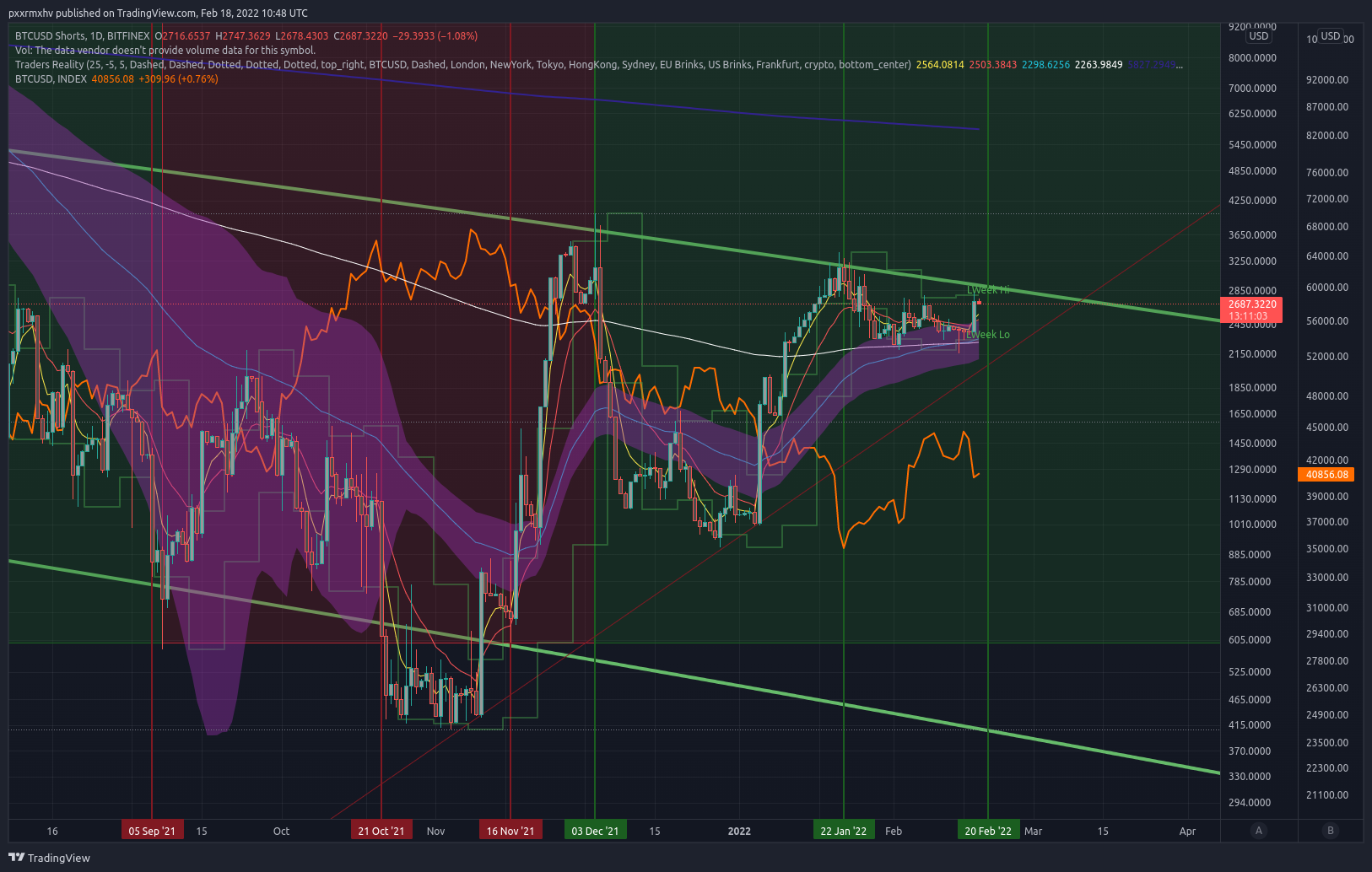Click the Mar label on time axis
Image resolution: width=1372 pixels, height=872 pixels.
tap(1033, 832)
